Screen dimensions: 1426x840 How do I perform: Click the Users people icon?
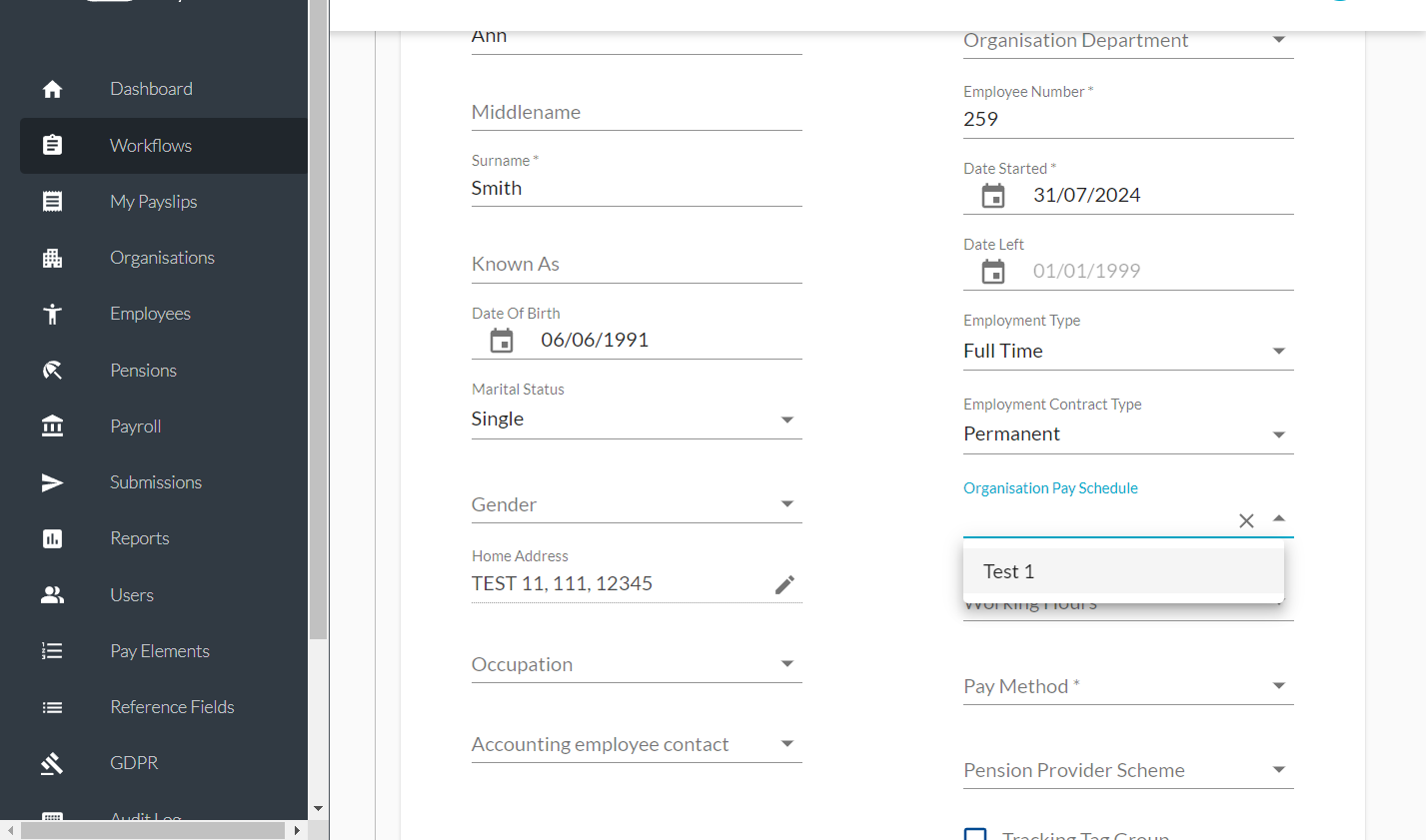click(x=53, y=595)
